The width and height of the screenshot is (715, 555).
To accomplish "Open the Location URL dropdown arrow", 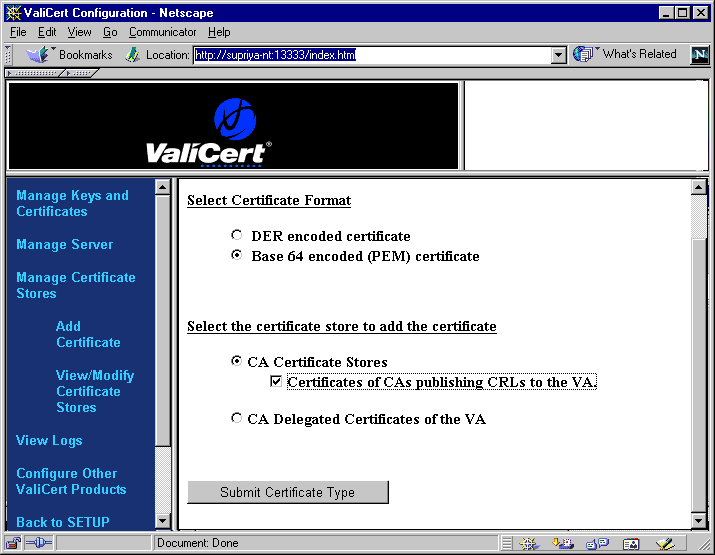I will click(x=559, y=55).
